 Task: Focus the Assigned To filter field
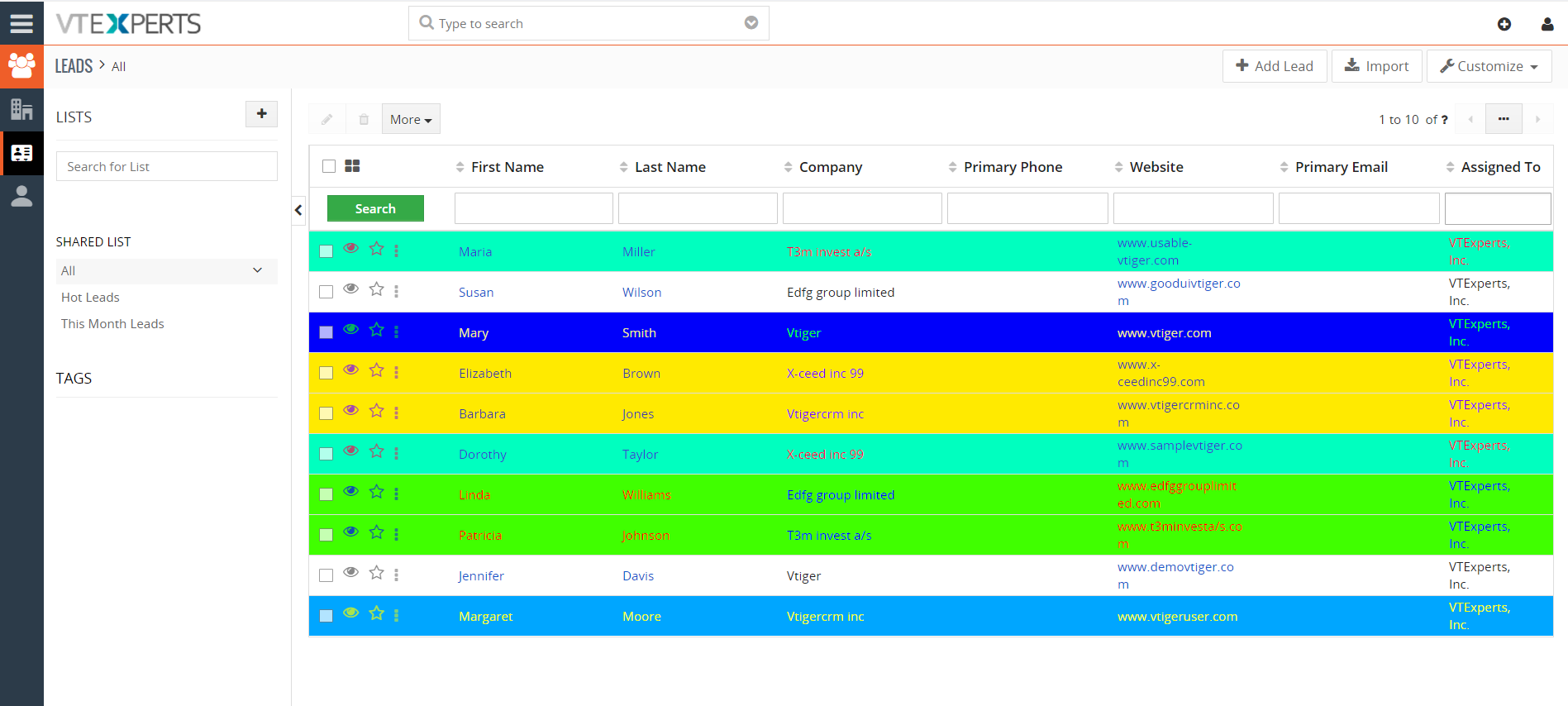[x=1498, y=208]
